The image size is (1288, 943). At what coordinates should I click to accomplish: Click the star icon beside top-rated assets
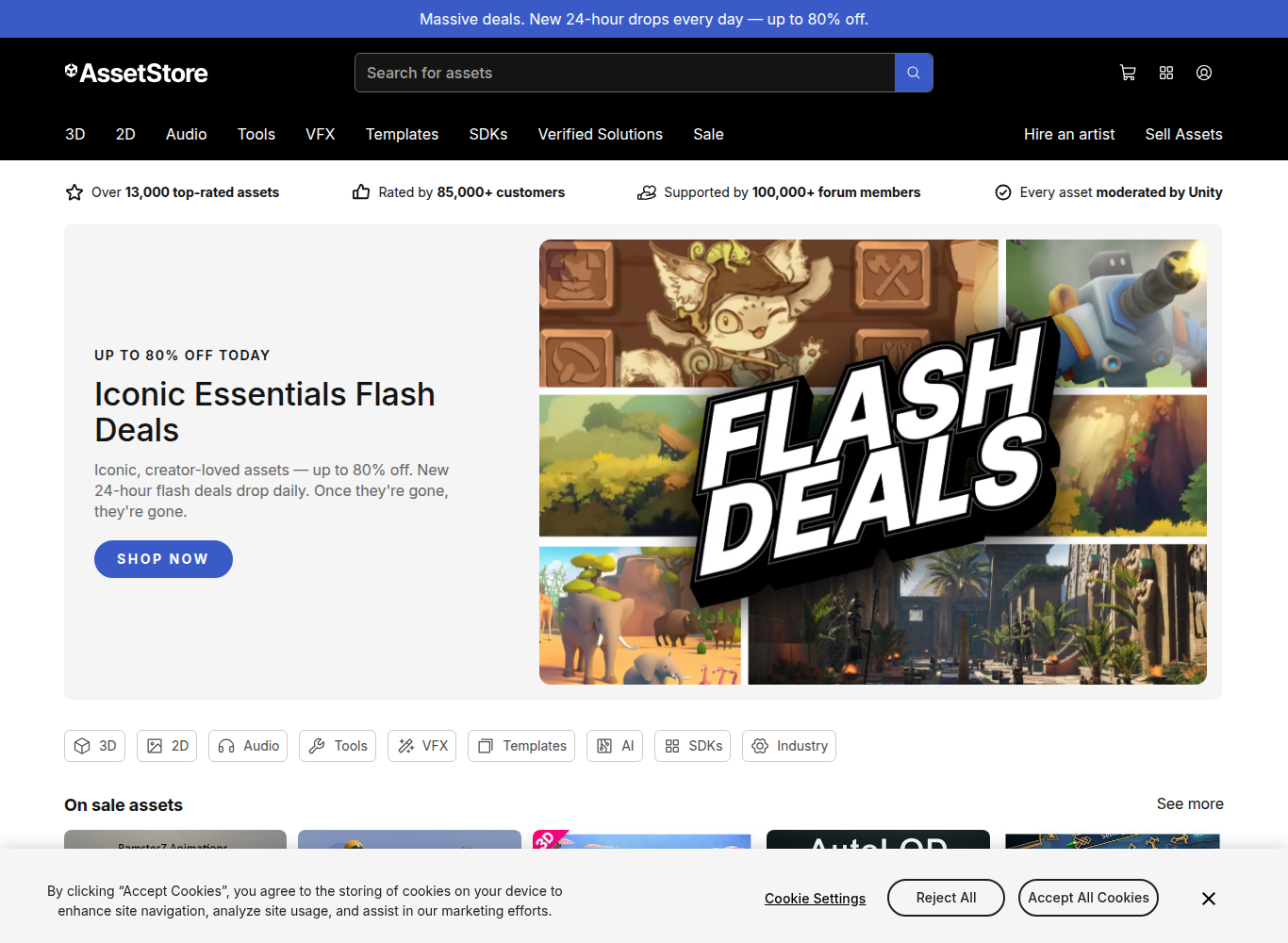(x=74, y=192)
